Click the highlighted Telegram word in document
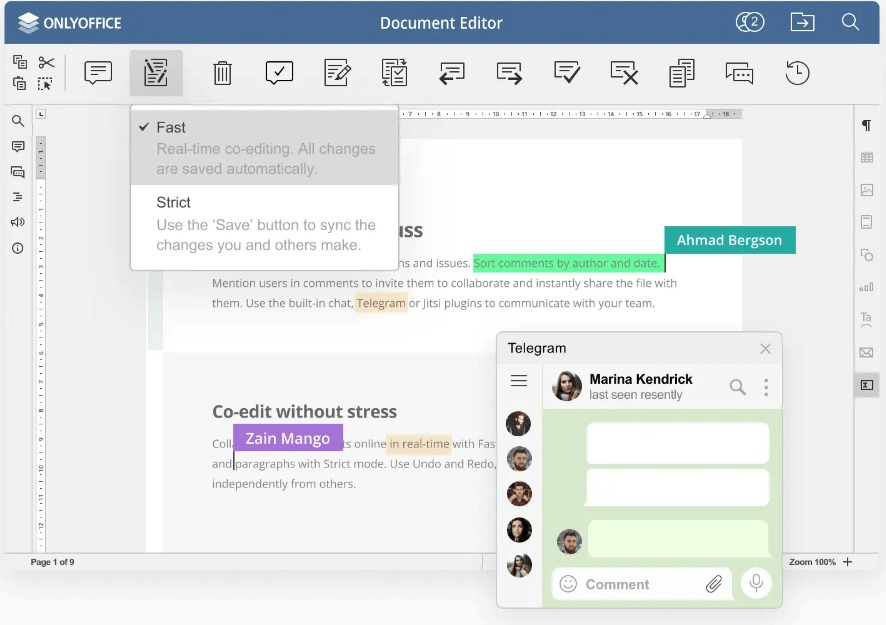 coord(381,303)
